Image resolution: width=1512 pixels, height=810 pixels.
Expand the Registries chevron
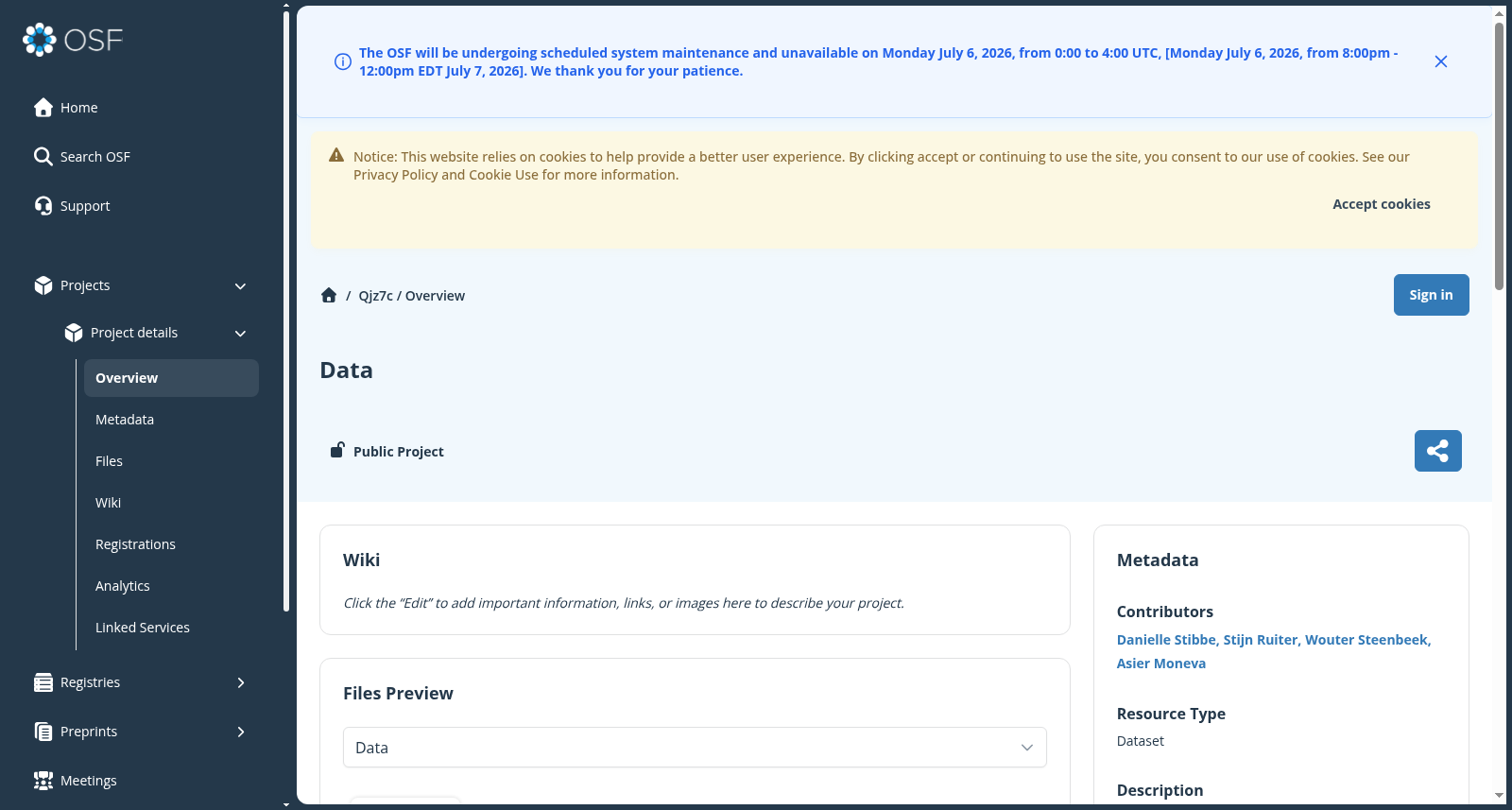[x=240, y=682]
